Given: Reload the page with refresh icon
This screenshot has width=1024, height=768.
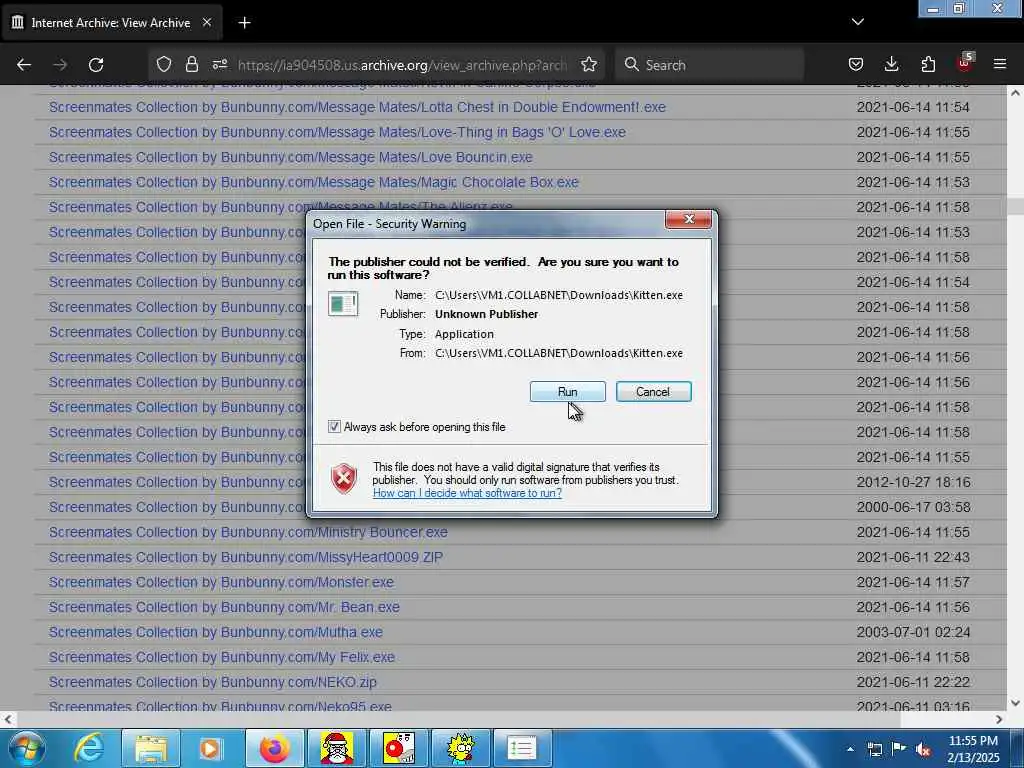Looking at the screenshot, I should [x=96, y=65].
